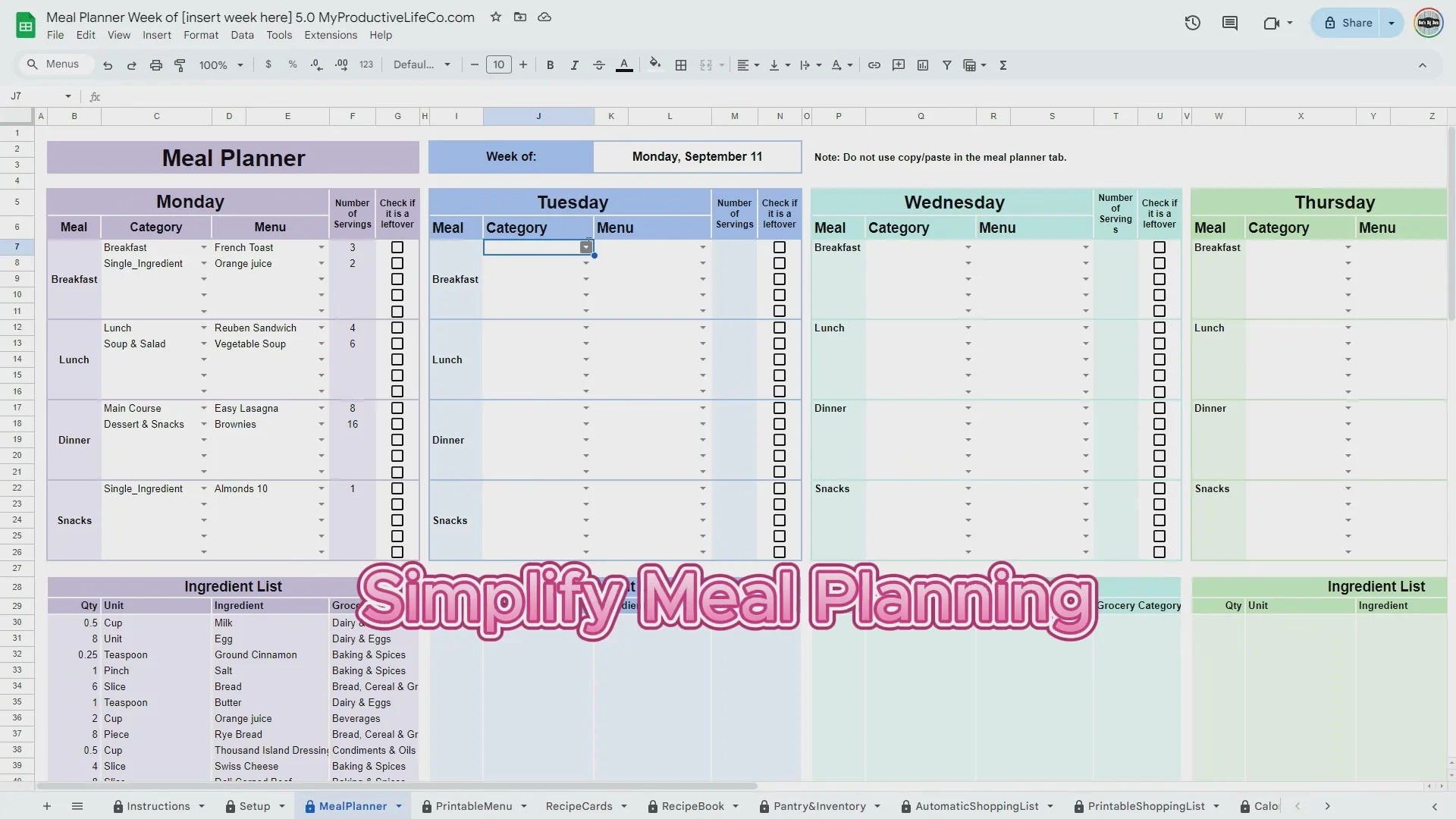Apply percent format from toolbar
1456x819 pixels.
pyautogui.click(x=293, y=65)
